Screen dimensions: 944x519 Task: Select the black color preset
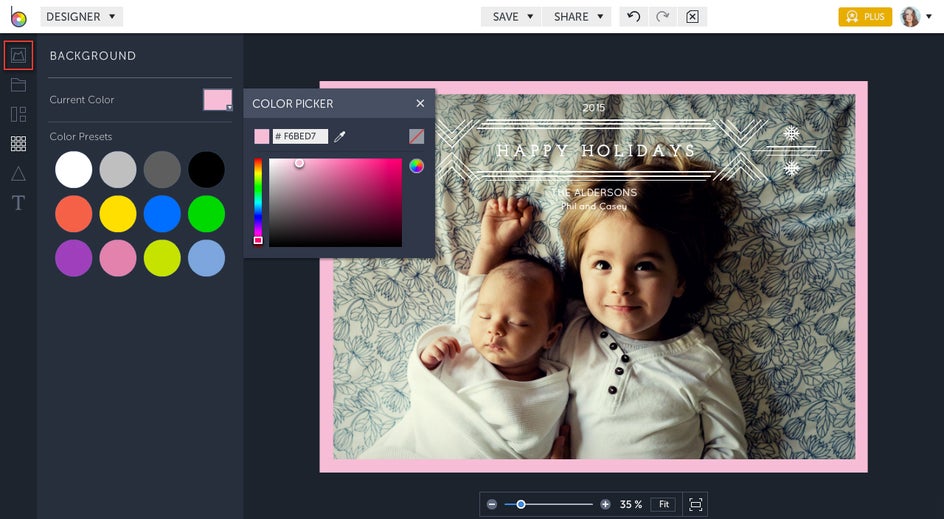(x=206, y=170)
